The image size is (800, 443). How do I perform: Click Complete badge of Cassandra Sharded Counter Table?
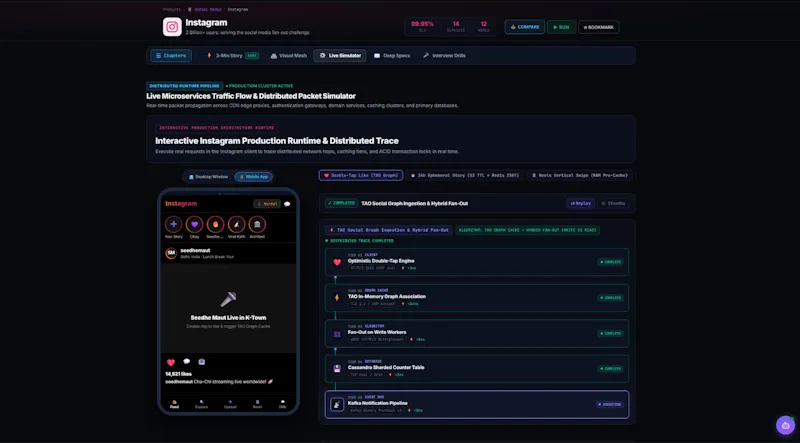click(610, 368)
